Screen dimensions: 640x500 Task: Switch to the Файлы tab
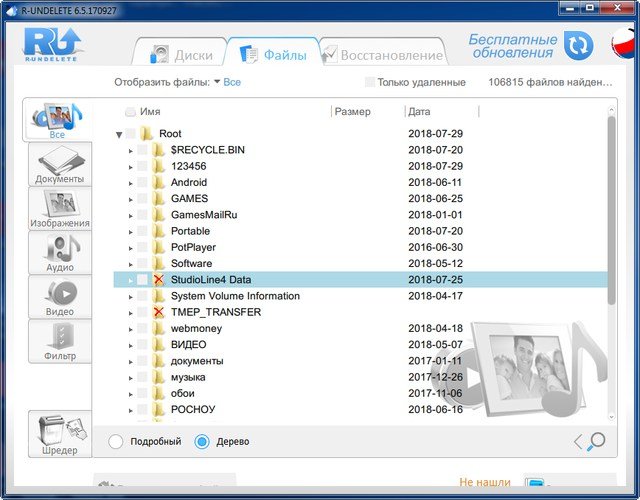[273, 54]
